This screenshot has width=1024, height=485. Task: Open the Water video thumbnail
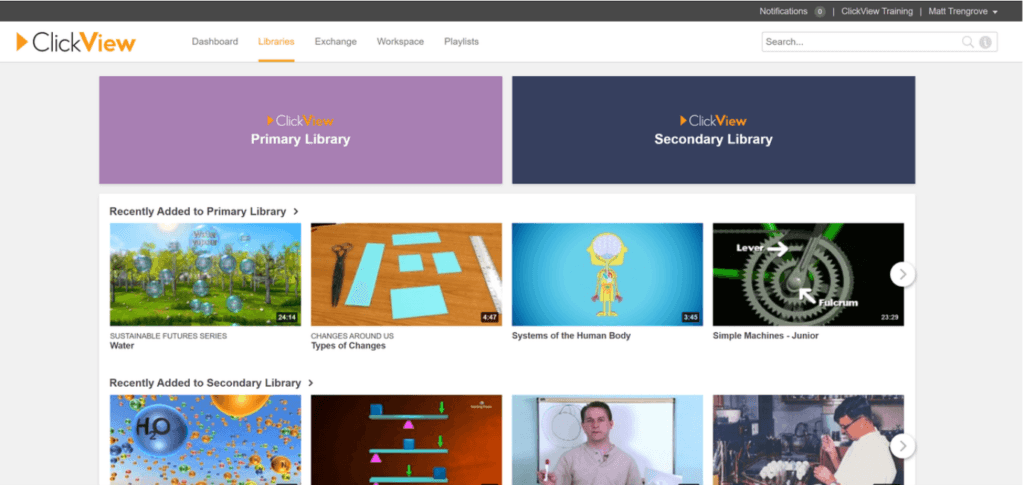tap(205, 274)
